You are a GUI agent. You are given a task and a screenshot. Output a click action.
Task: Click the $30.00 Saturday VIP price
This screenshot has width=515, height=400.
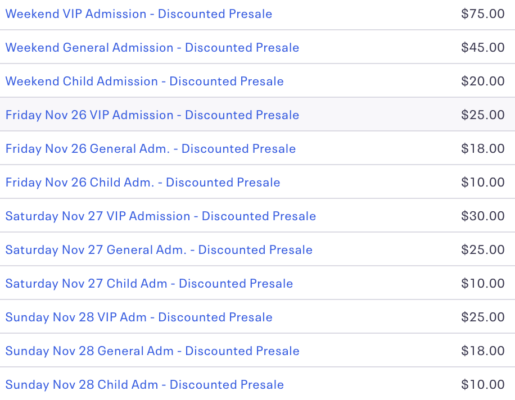point(483,216)
